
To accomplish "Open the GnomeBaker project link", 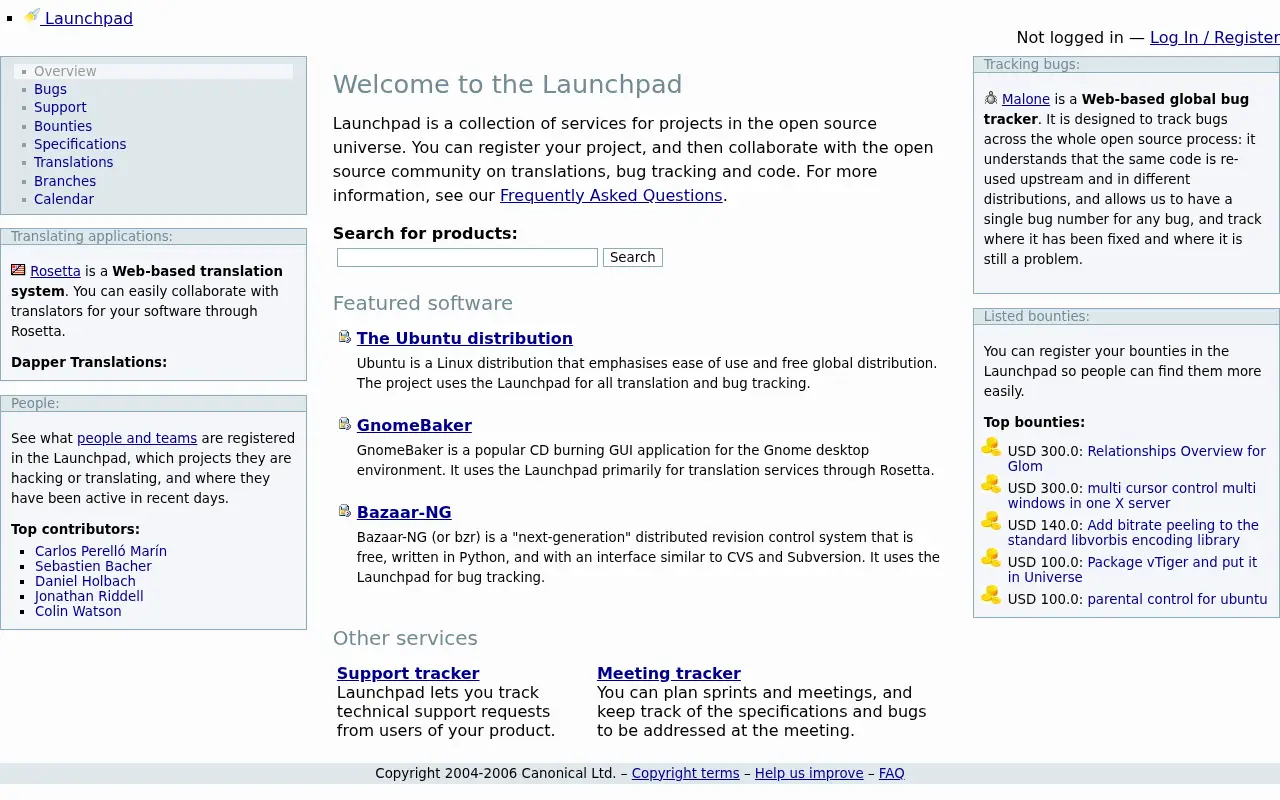I will tap(414, 425).
